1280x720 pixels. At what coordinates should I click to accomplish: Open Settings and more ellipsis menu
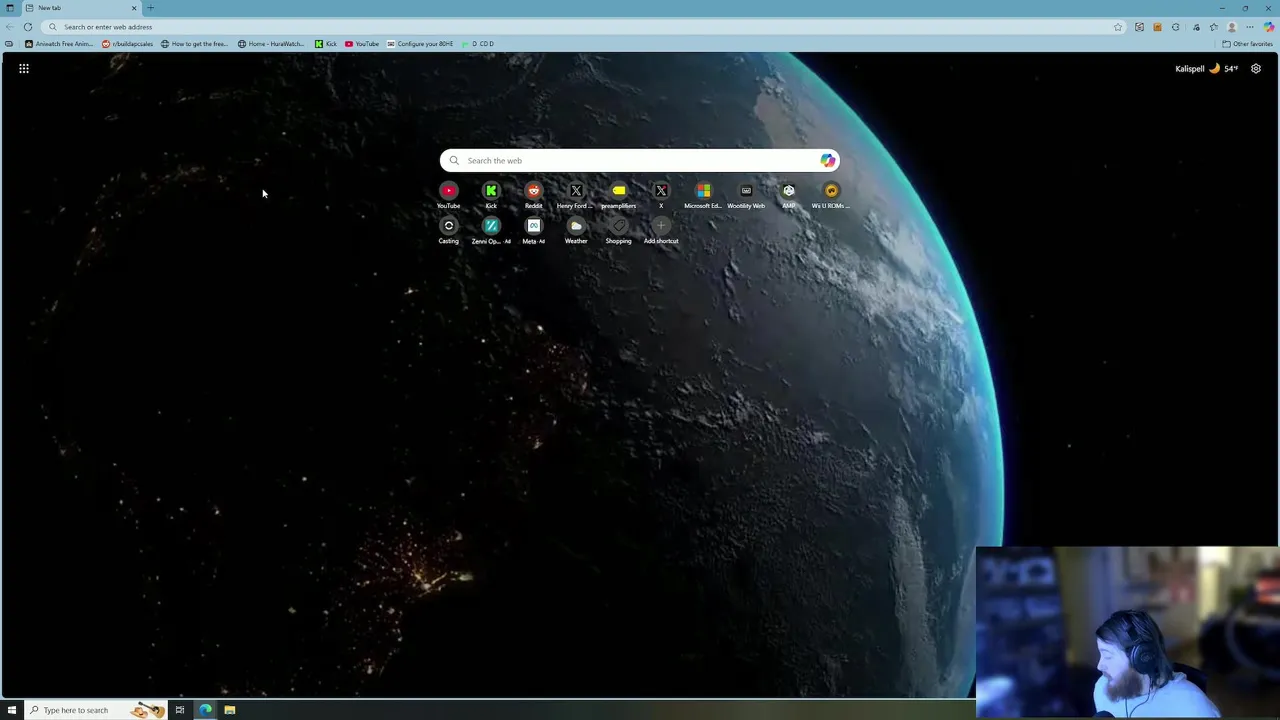(x=1250, y=27)
